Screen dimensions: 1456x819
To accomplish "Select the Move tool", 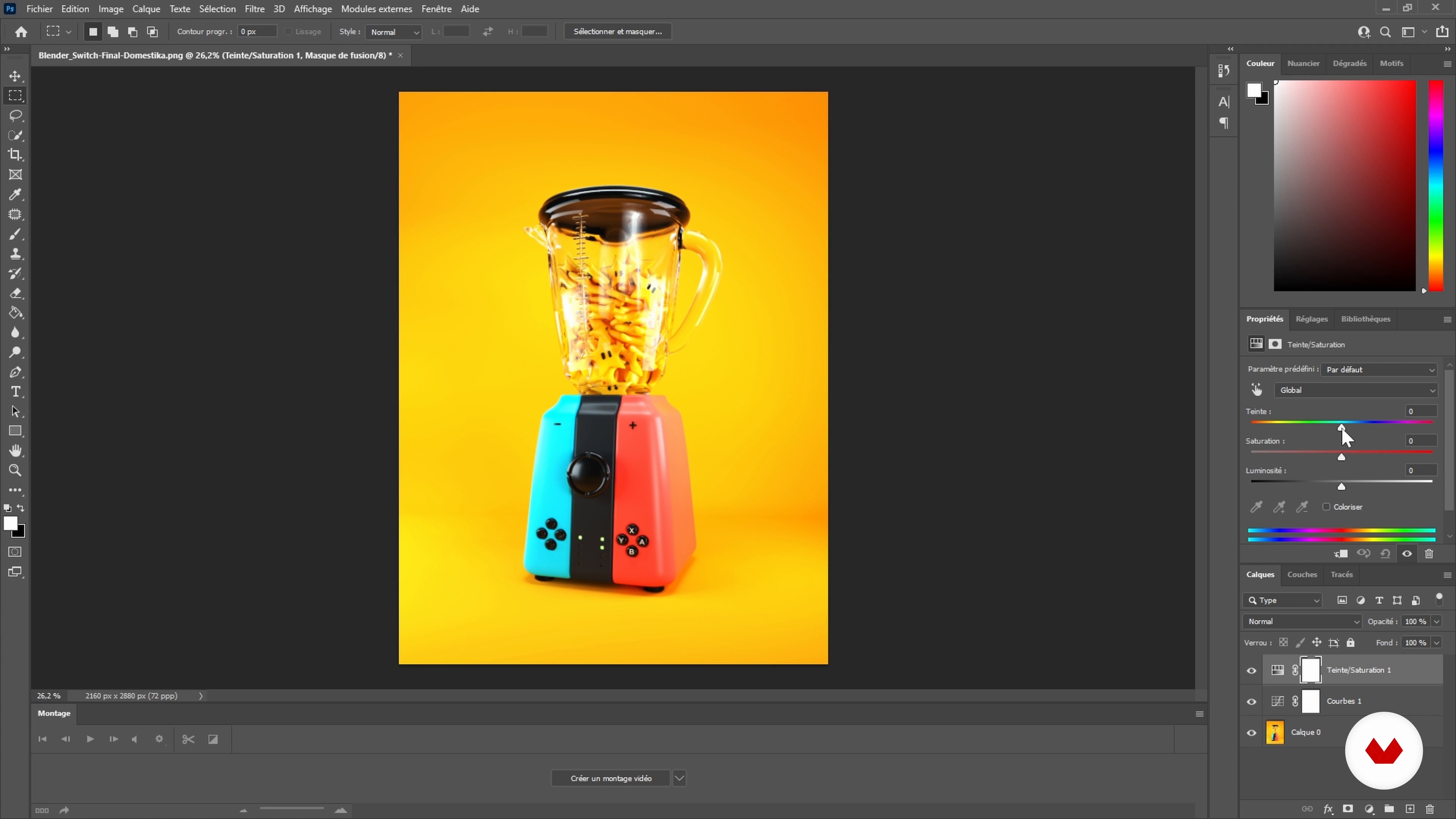I will pos(15,76).
